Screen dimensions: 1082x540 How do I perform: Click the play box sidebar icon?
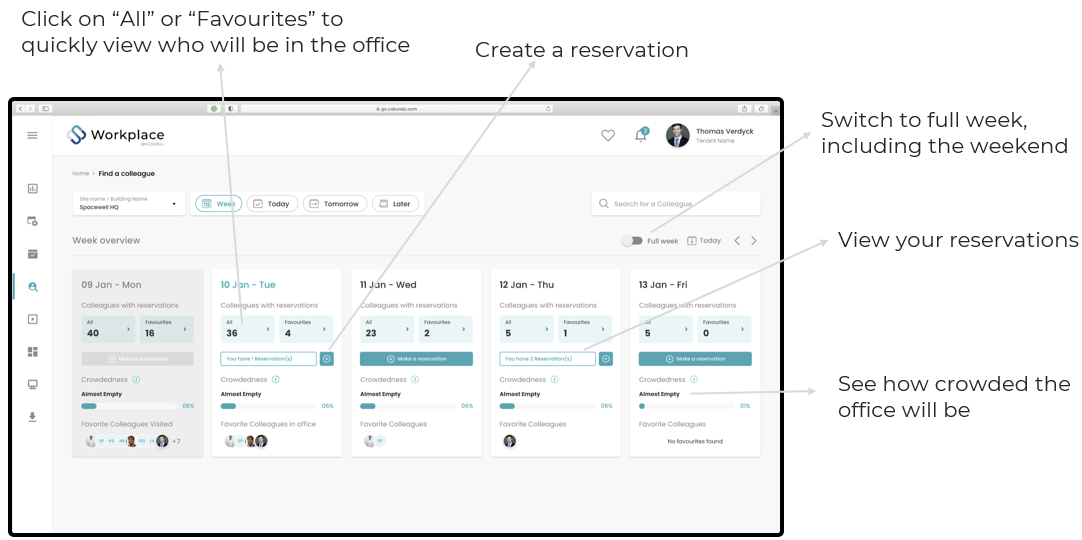(32, 319)
